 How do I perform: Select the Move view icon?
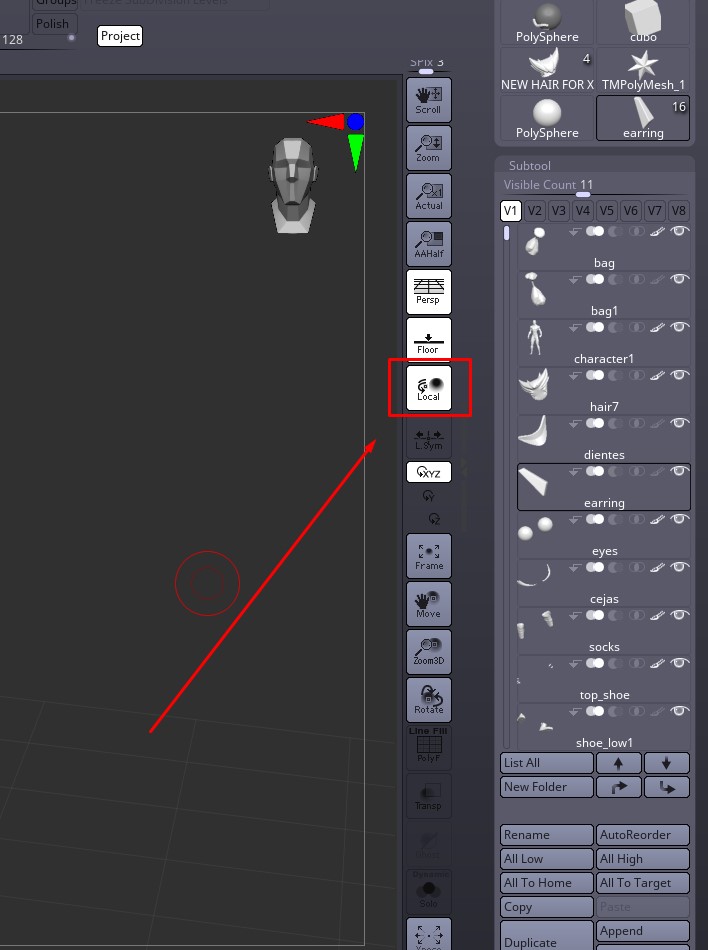428,603
